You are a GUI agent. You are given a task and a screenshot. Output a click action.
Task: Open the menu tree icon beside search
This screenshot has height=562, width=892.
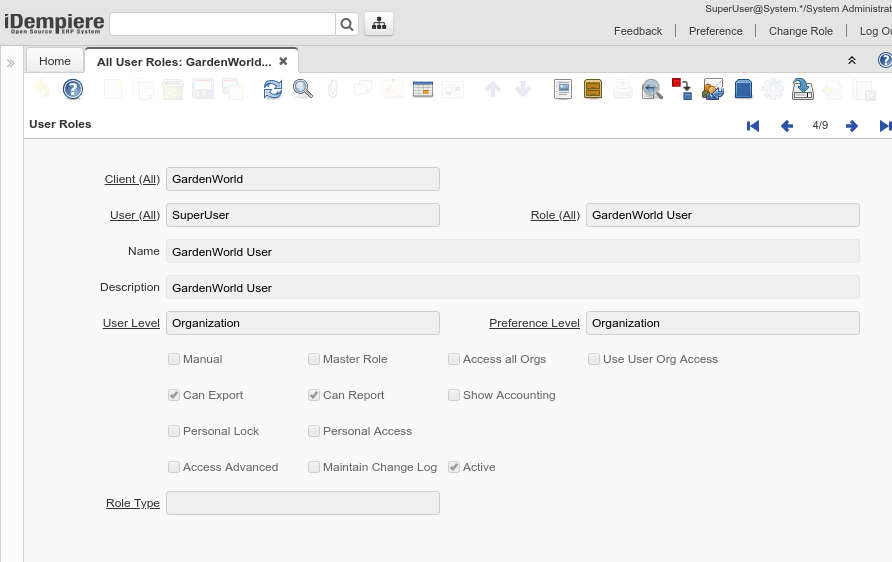pyautogui.click(x=379, y=24)
